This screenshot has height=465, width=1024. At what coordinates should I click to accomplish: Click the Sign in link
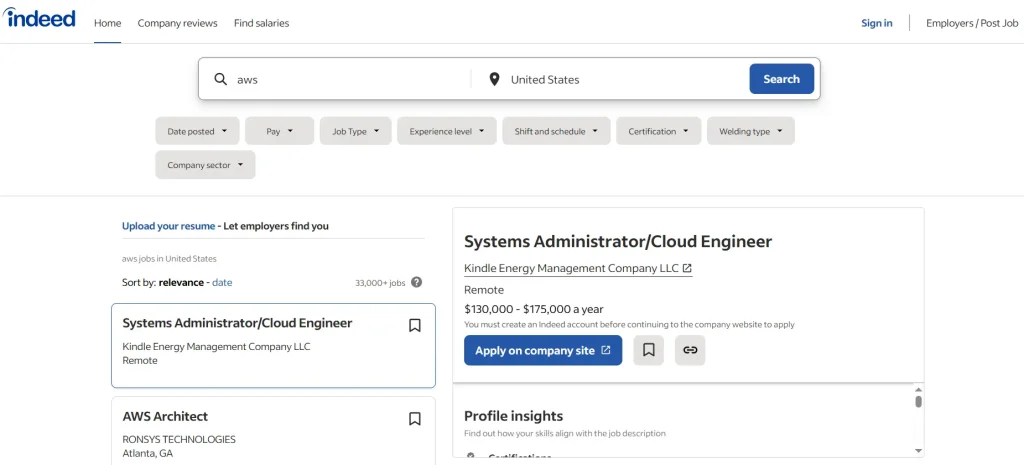tap(876, 23)
